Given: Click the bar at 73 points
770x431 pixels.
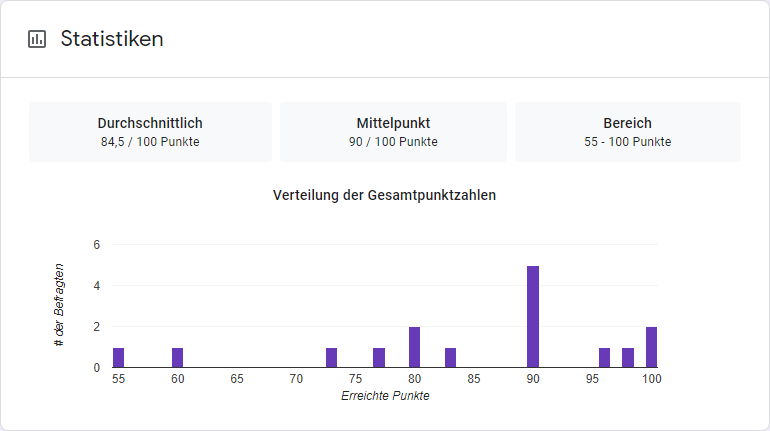Looking at the screenshot, I should [x=332, y=358].
